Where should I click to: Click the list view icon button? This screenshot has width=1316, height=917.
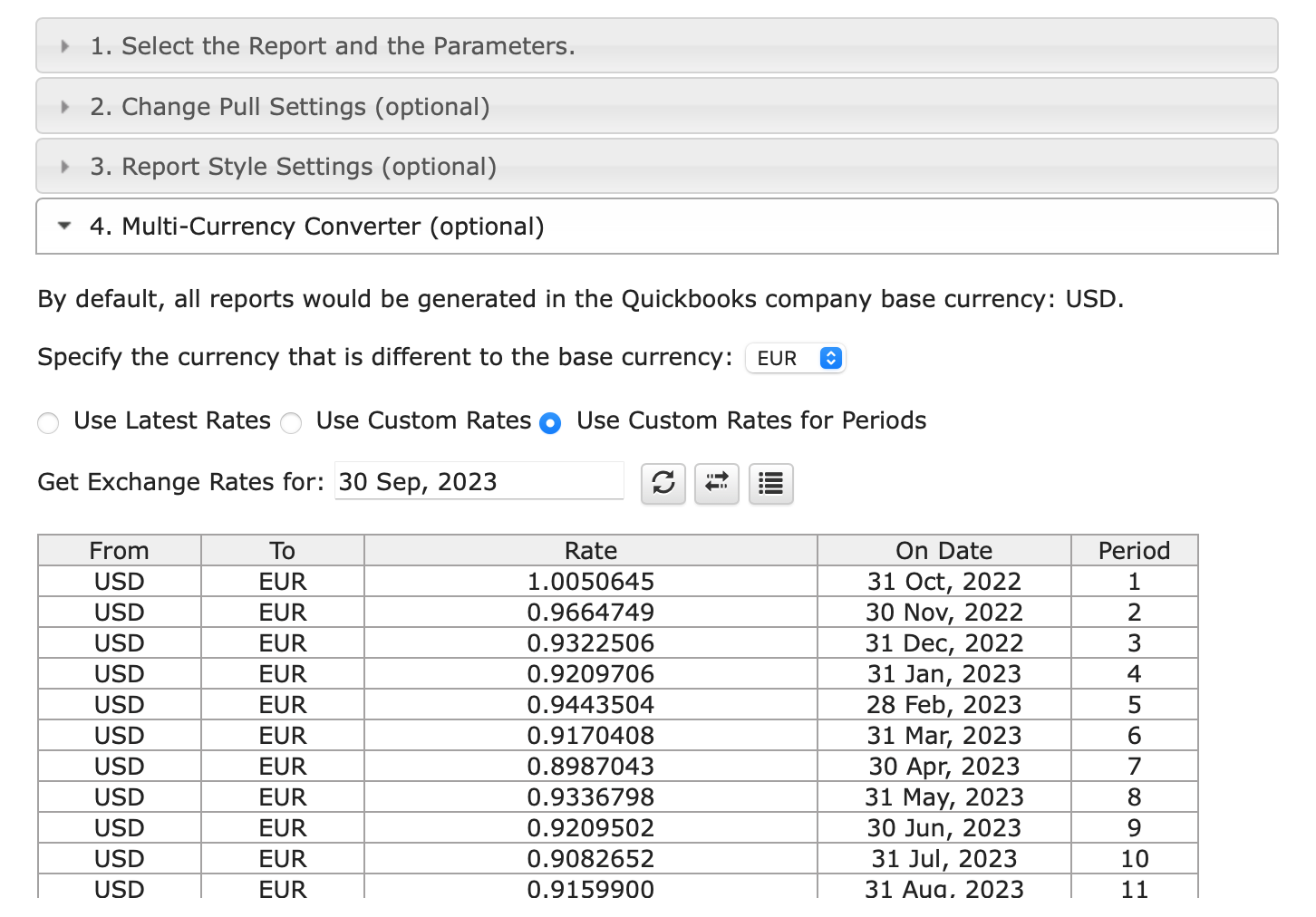click(x=770, y=483)
